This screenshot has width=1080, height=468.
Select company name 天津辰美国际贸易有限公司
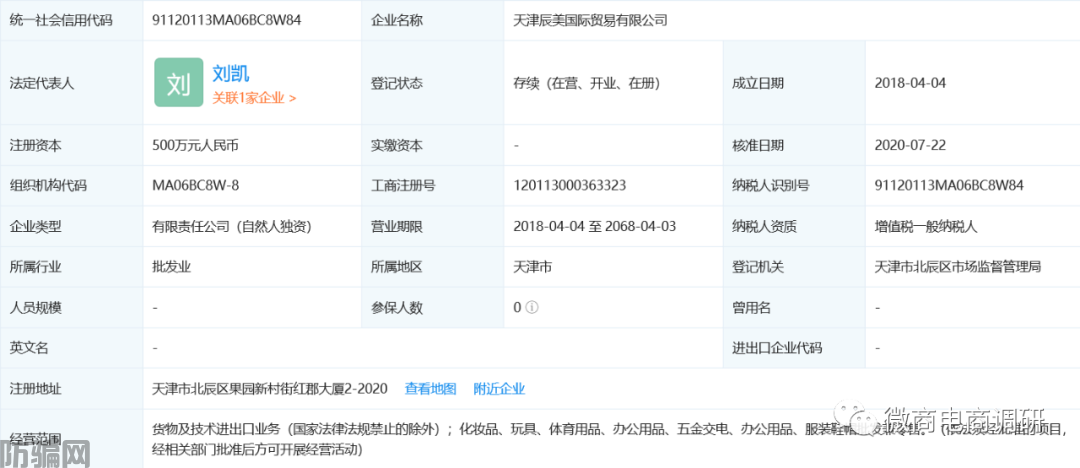click(590, 20)
